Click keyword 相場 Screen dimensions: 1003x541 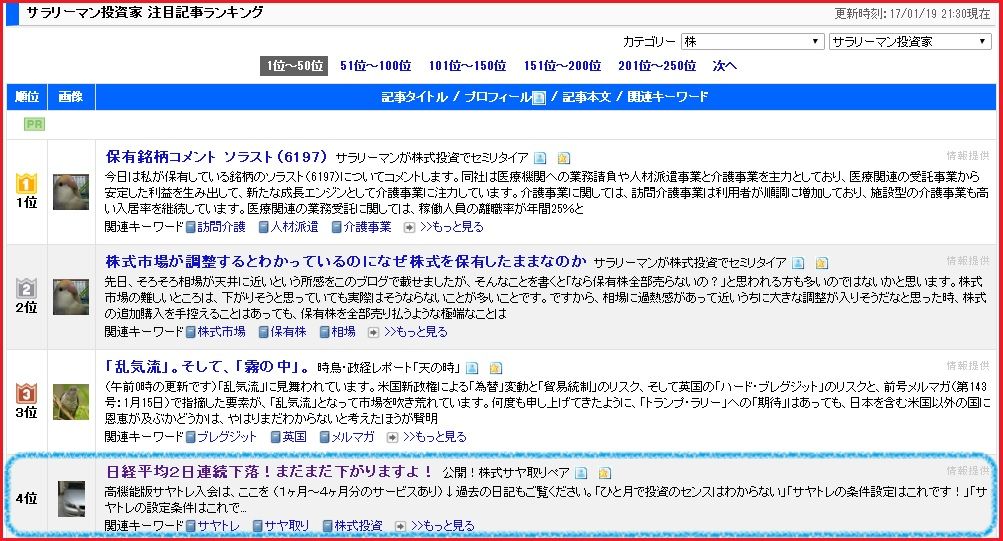(x=343, y=331)
